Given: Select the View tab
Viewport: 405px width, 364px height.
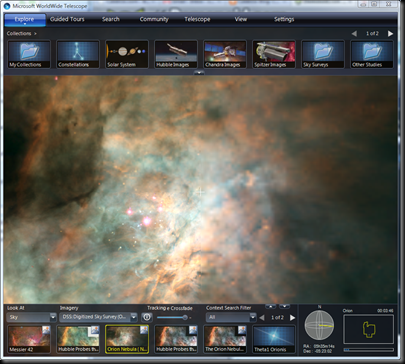Looking at the screenshot, I should click(x=241, y=19).
